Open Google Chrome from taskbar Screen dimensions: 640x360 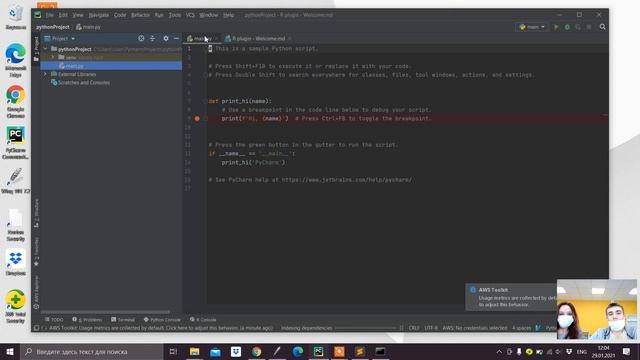(256, 351)
